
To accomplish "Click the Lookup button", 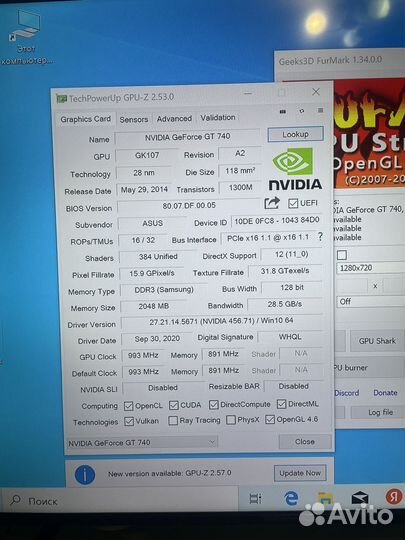I will (x=295, y=134).
